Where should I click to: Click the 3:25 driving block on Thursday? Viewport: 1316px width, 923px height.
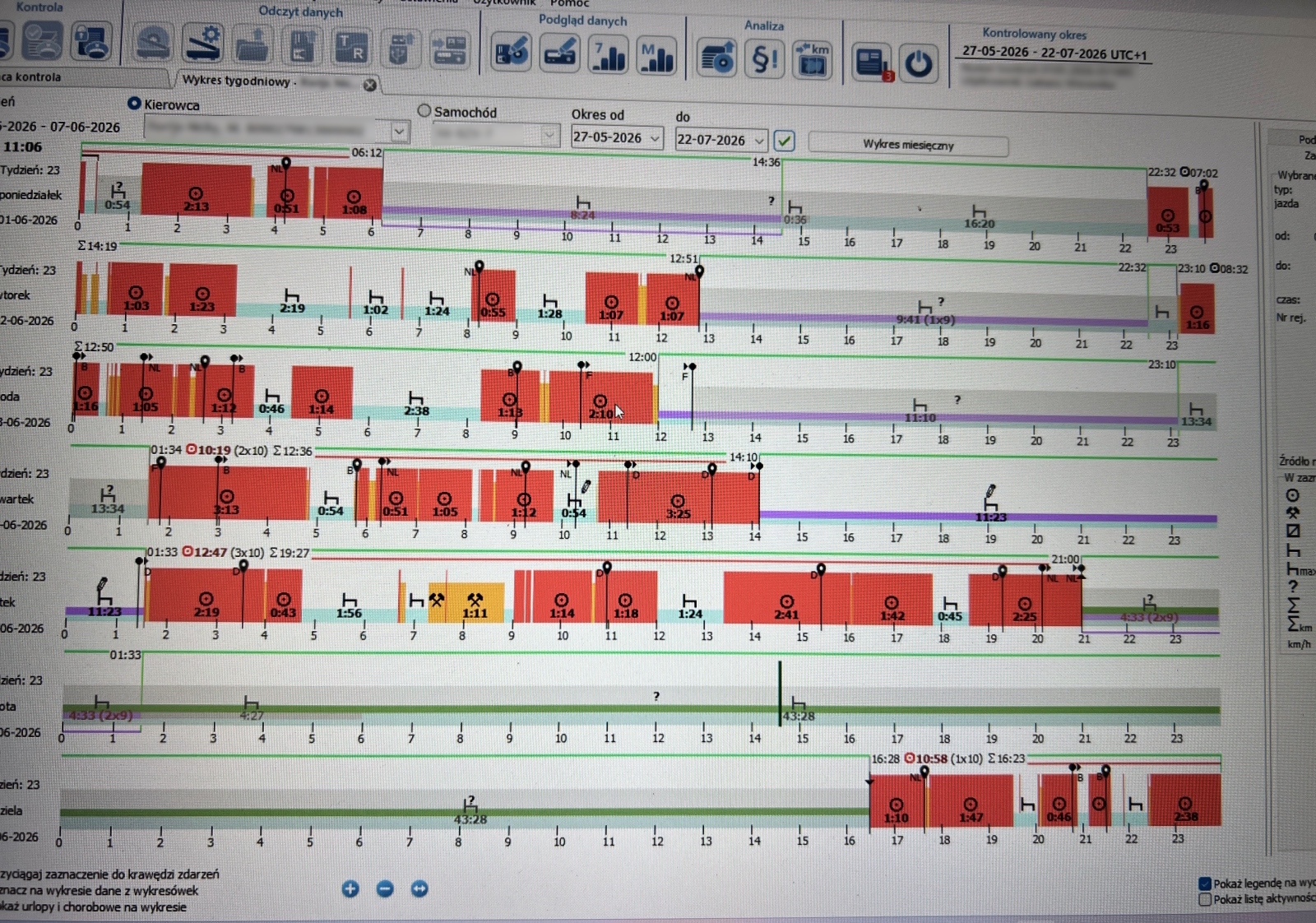point(679,497)
